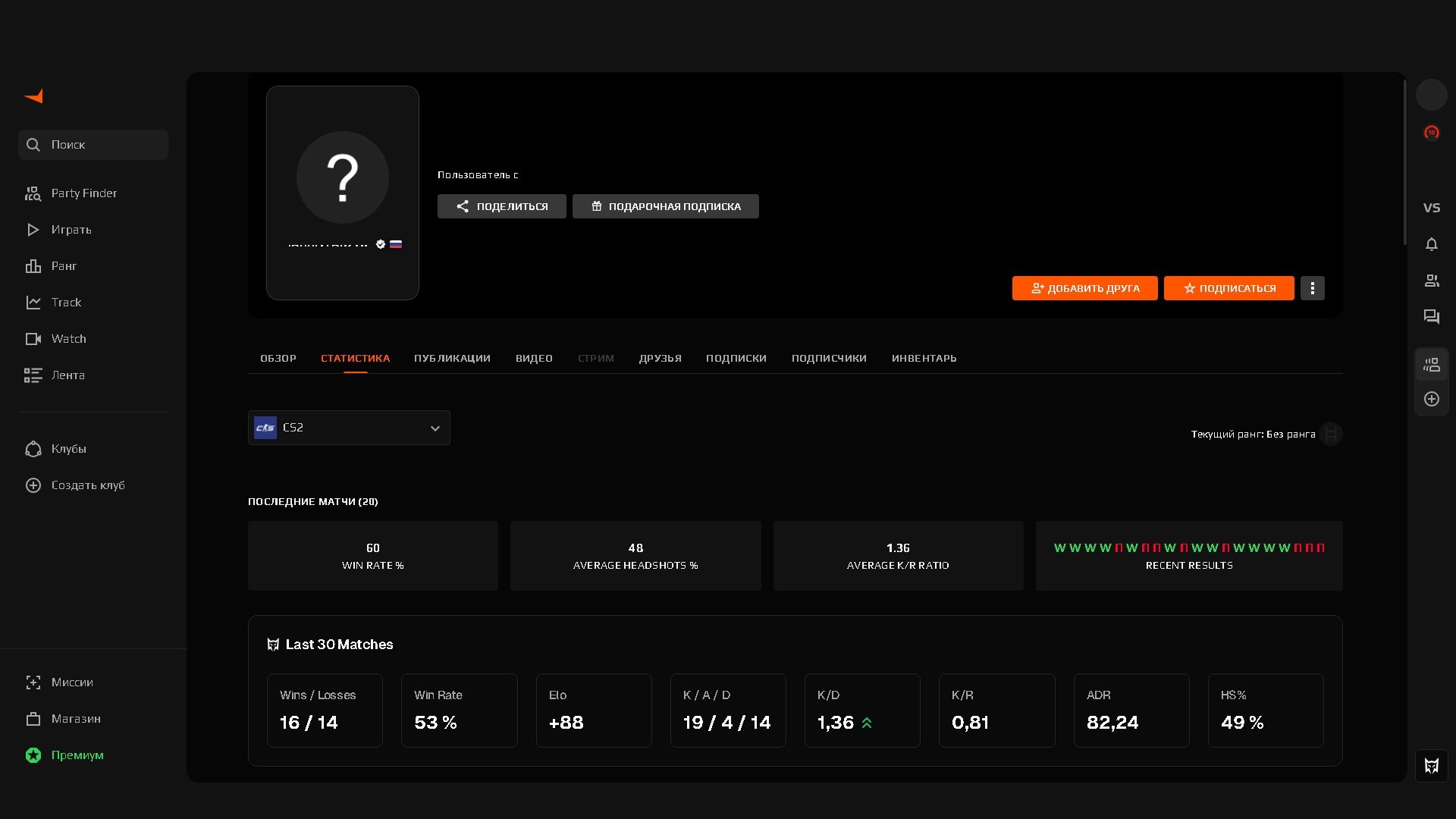
Task: Click the ДОБАВИТЬ ДРУГА button
Action: click(x=1084, y=288)
